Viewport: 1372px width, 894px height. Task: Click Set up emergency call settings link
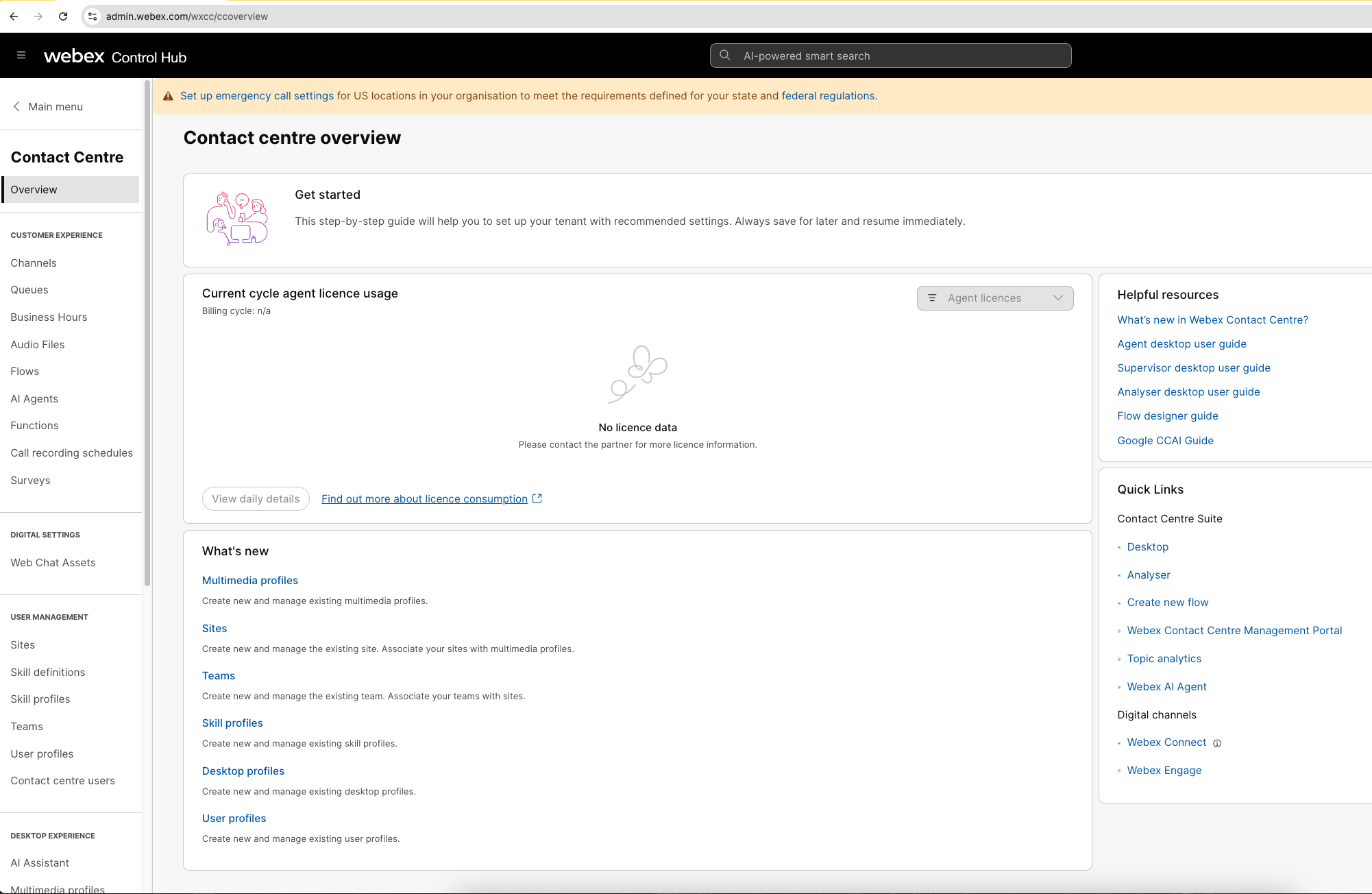[257, 96]
